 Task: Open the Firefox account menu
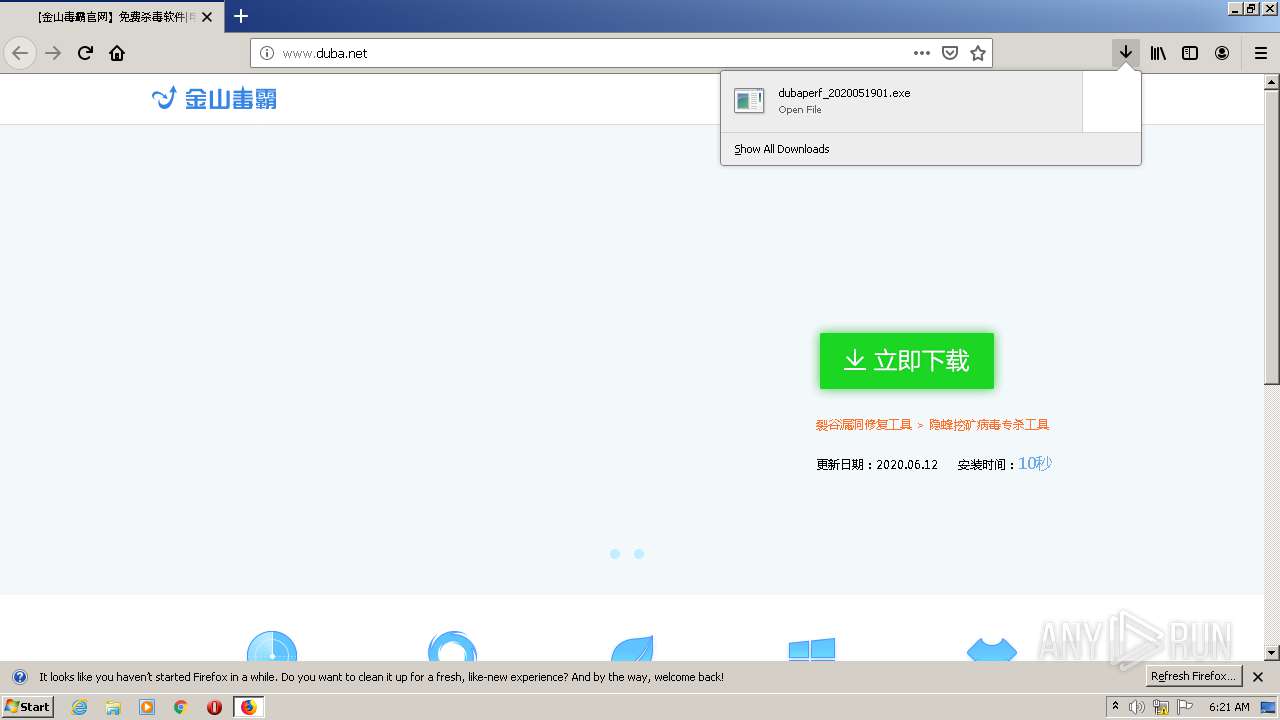click(1222, 53)
